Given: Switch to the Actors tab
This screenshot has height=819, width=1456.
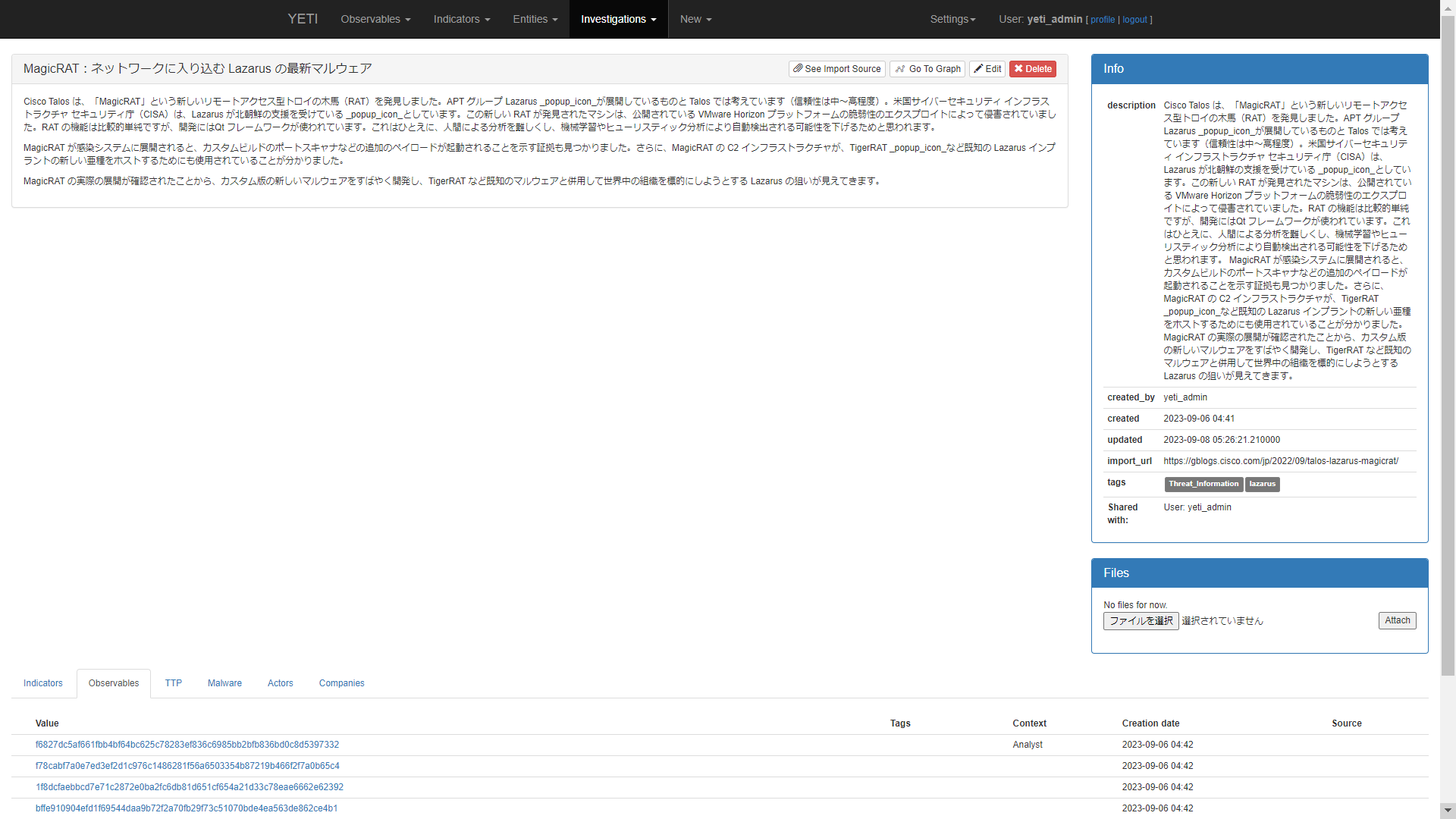Looking at the screenshot, I should point(281,683).
